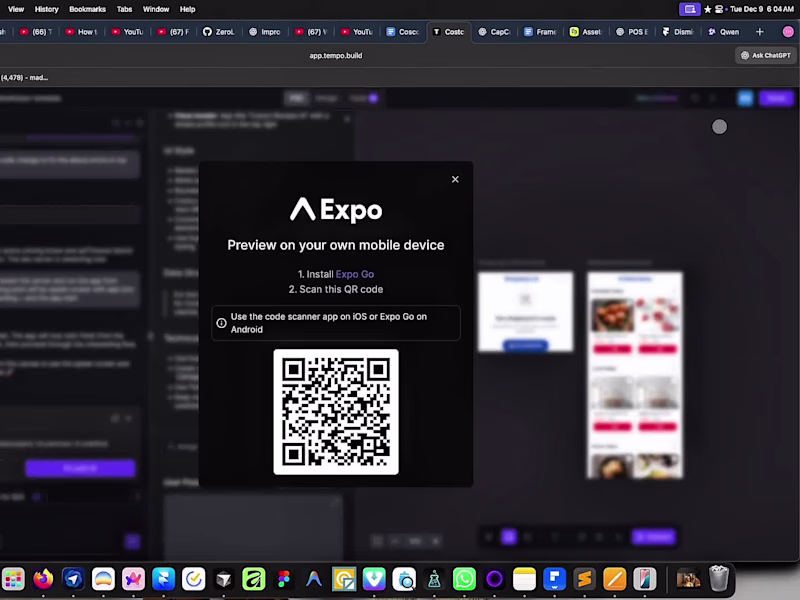Select the food product grid screen preview
This screenshot has height=600, width=800.
(x=635, y=376)
